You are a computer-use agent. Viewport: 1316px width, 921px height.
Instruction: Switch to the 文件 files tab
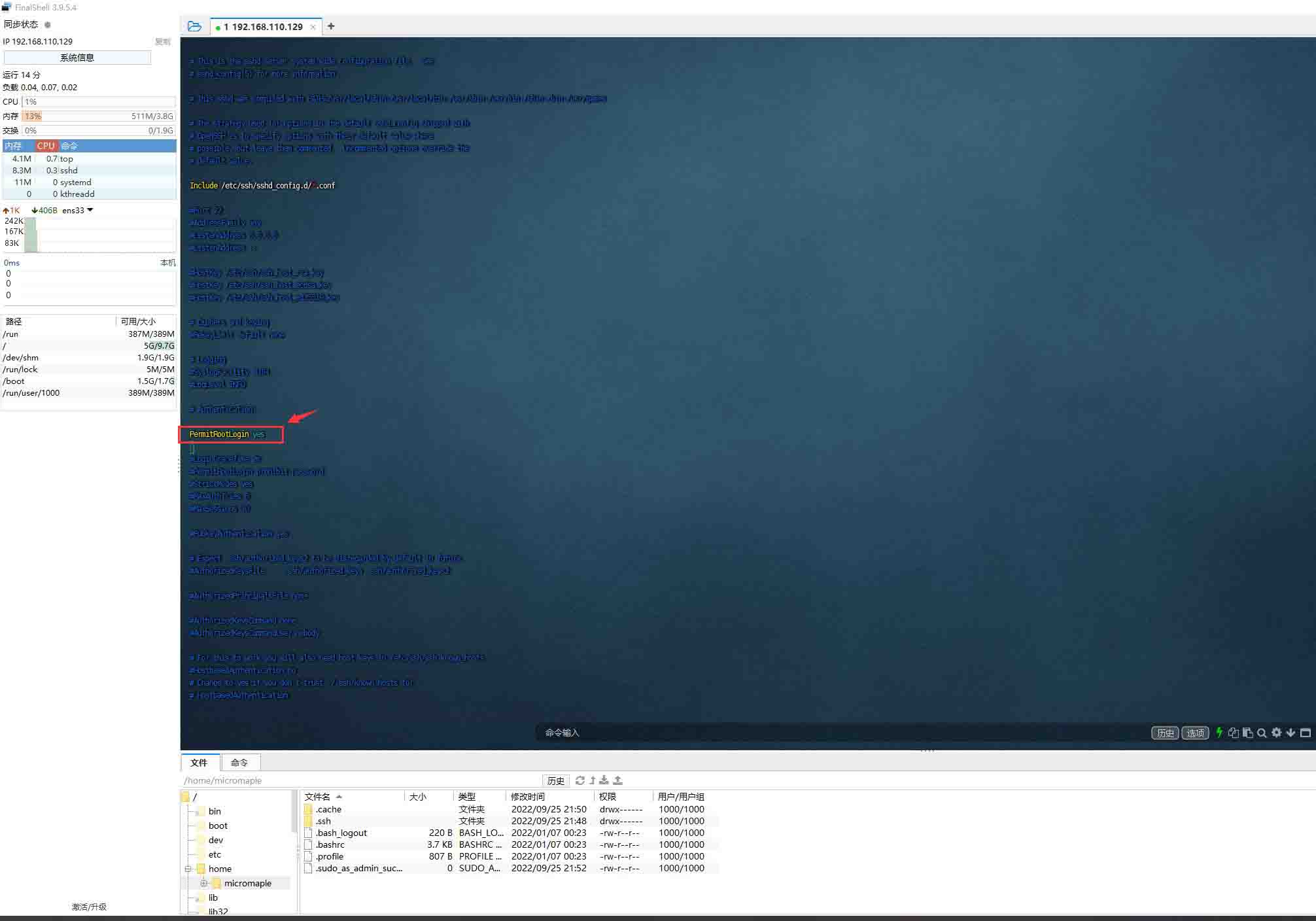click(x=199, y=763)
